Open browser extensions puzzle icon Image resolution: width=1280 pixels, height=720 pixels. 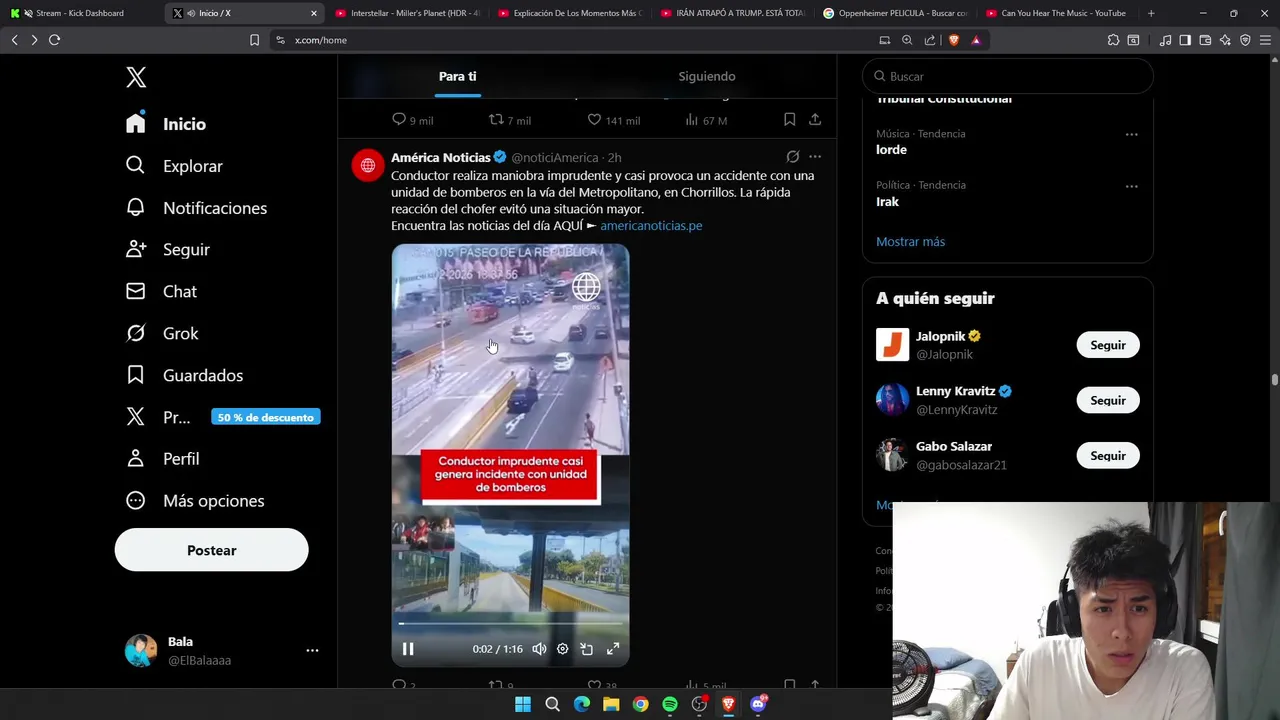click(1113, 40)
